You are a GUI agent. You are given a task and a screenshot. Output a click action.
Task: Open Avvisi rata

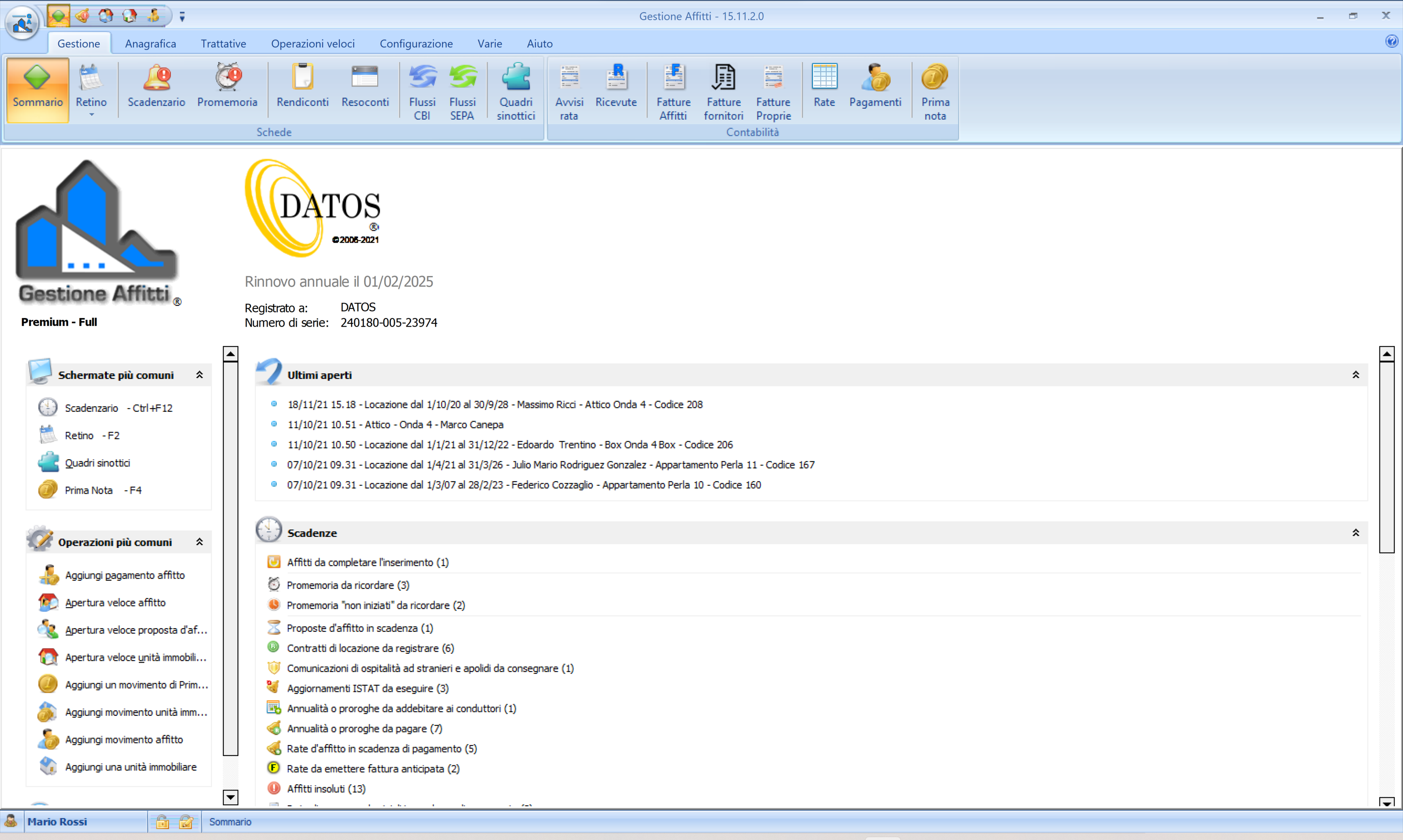[569, 92]
